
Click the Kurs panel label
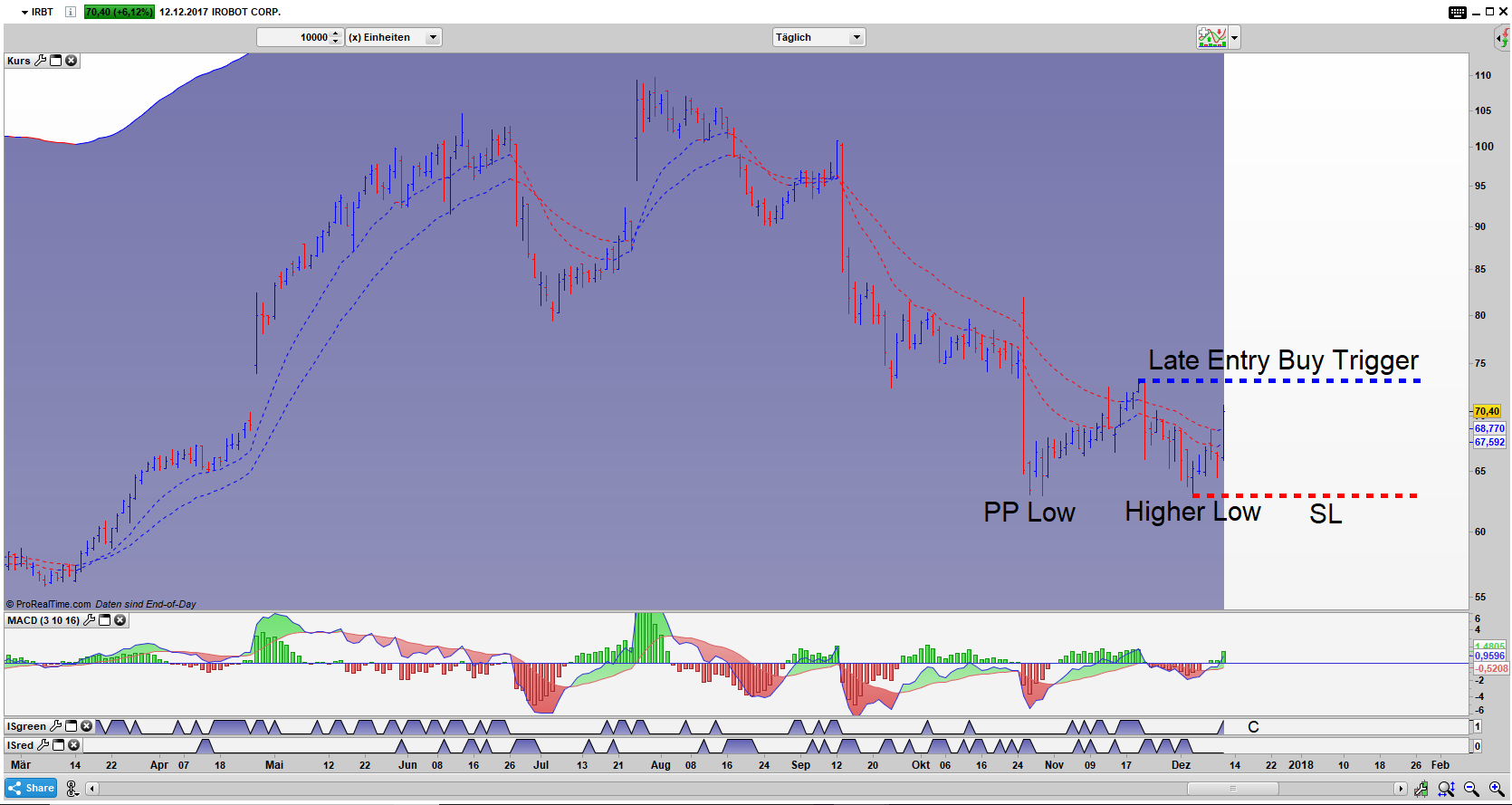click(19, 61)
